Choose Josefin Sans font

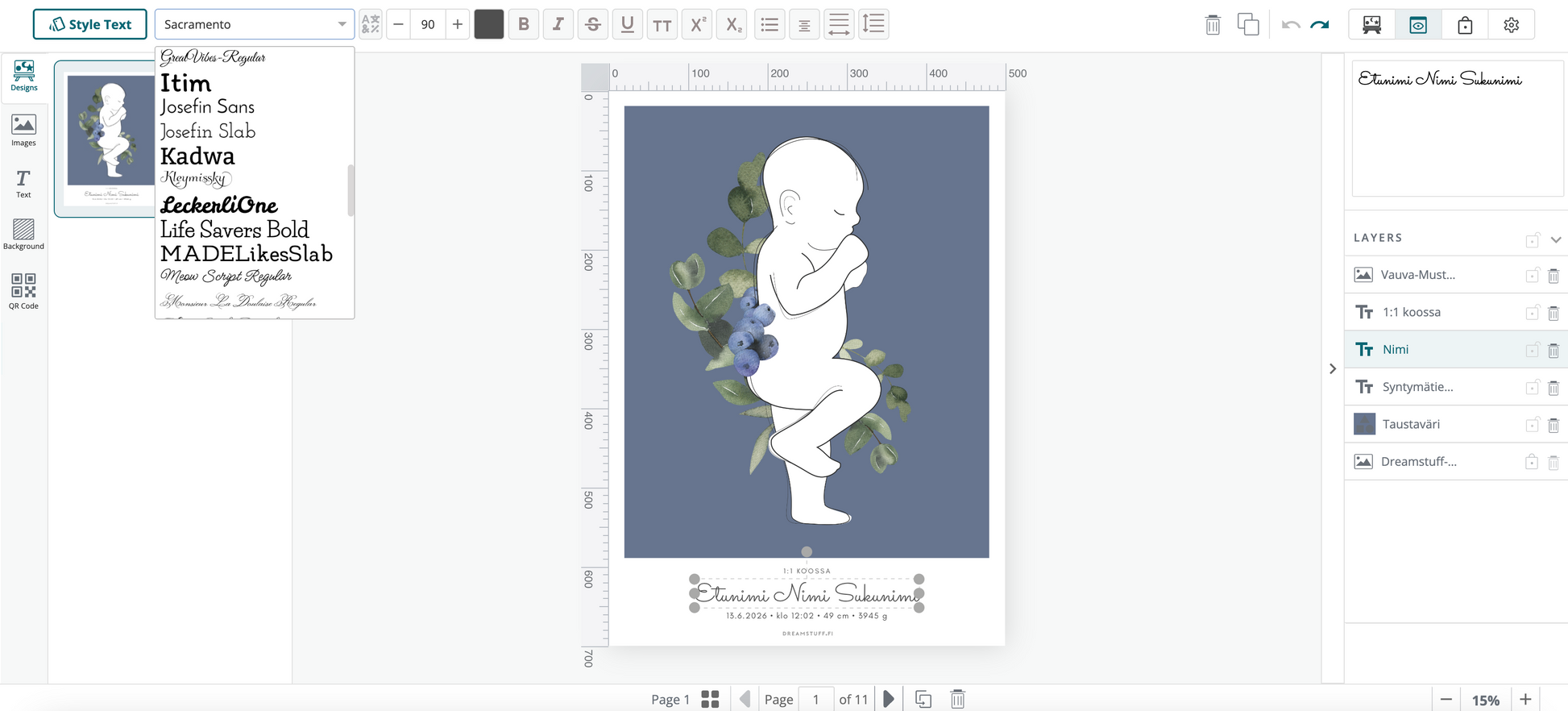click(x=207, y=107)
